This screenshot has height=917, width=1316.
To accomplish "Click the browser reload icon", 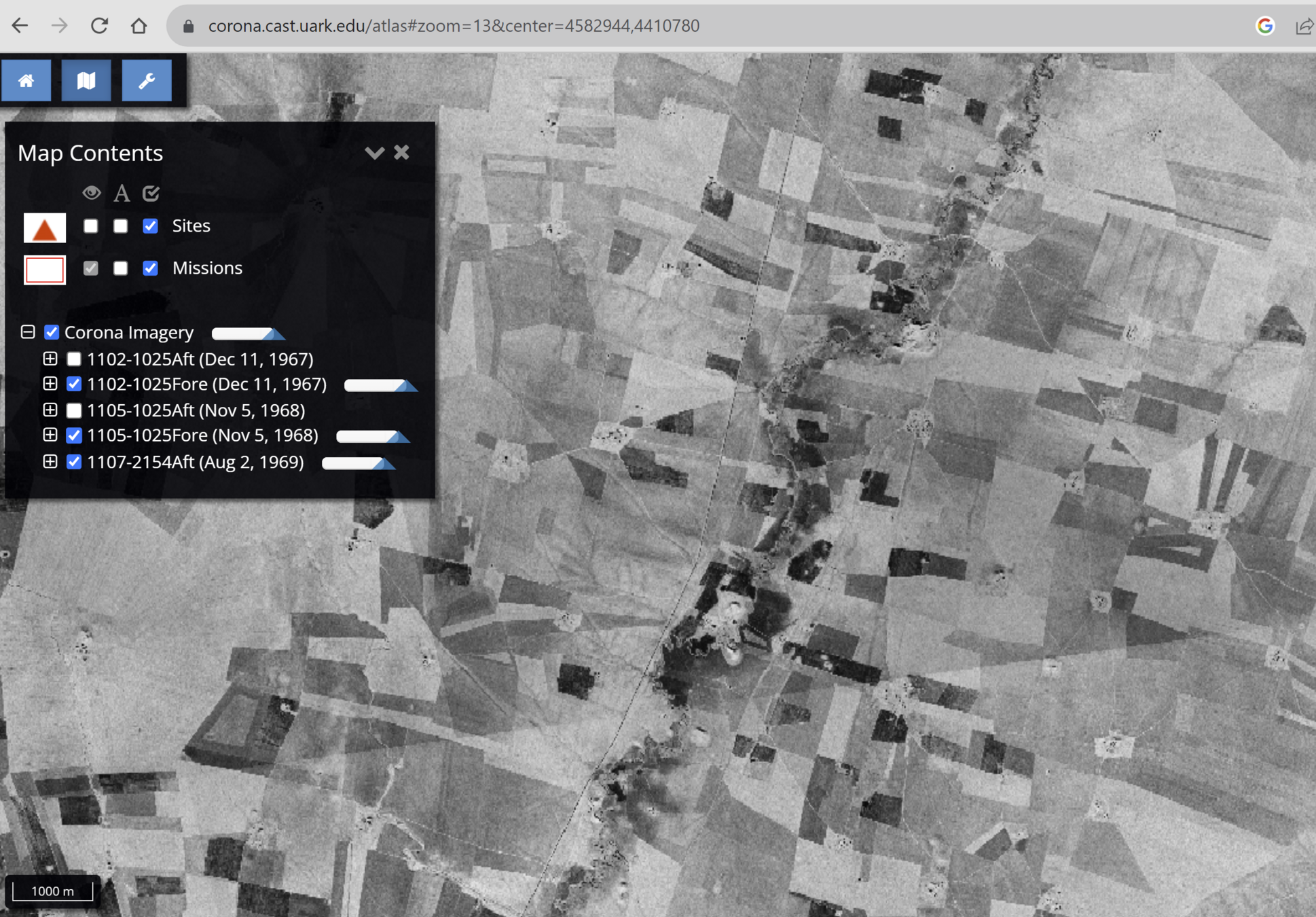I will (100, 26).
